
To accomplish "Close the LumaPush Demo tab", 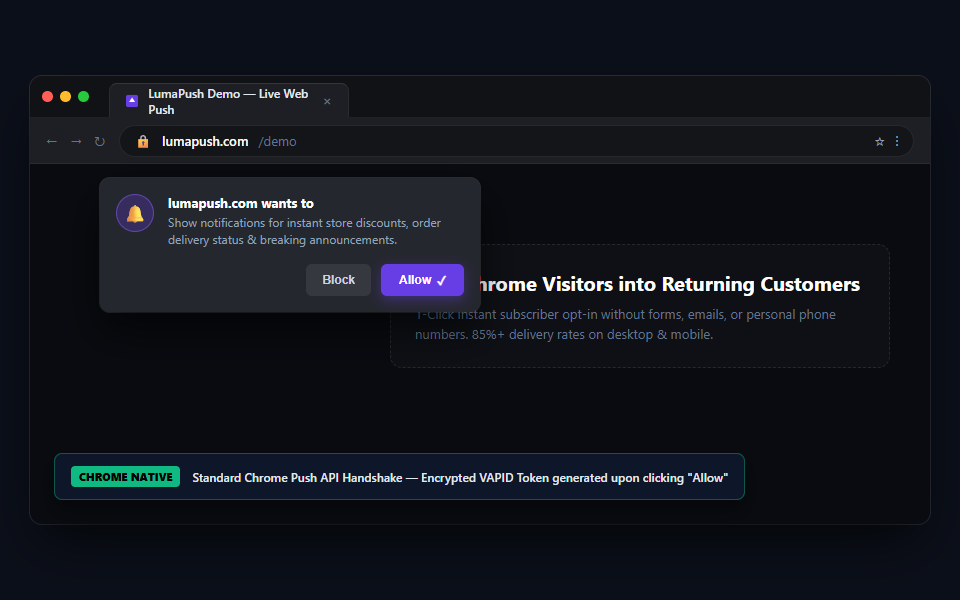I will tap(327, 102).
